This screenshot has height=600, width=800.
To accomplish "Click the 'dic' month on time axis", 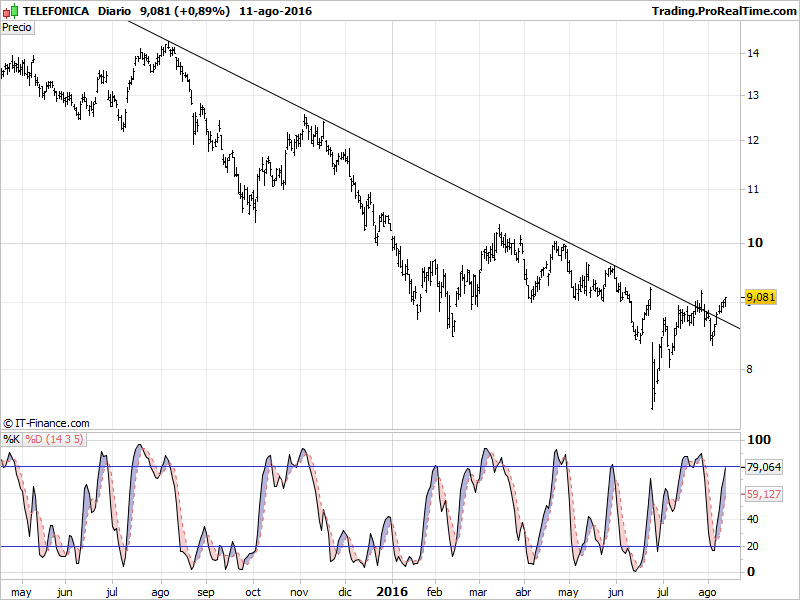I will click(345, 592).
